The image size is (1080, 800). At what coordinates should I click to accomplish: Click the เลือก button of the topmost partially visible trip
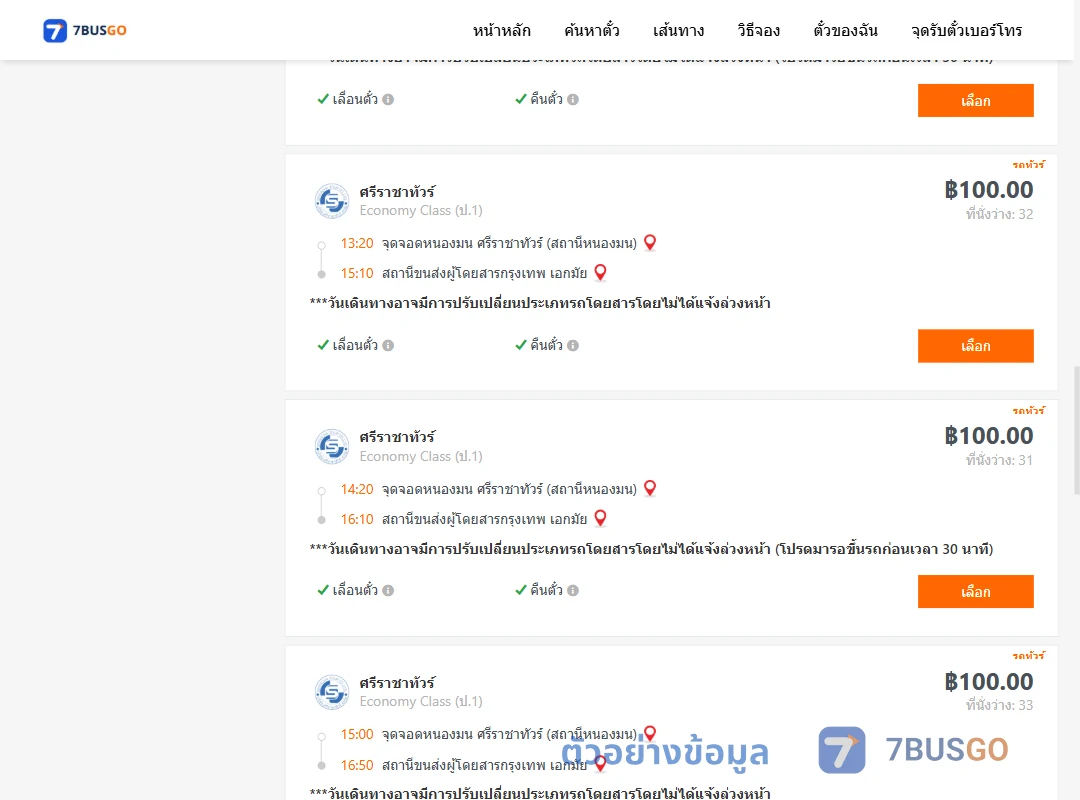[x=975, y=101]
